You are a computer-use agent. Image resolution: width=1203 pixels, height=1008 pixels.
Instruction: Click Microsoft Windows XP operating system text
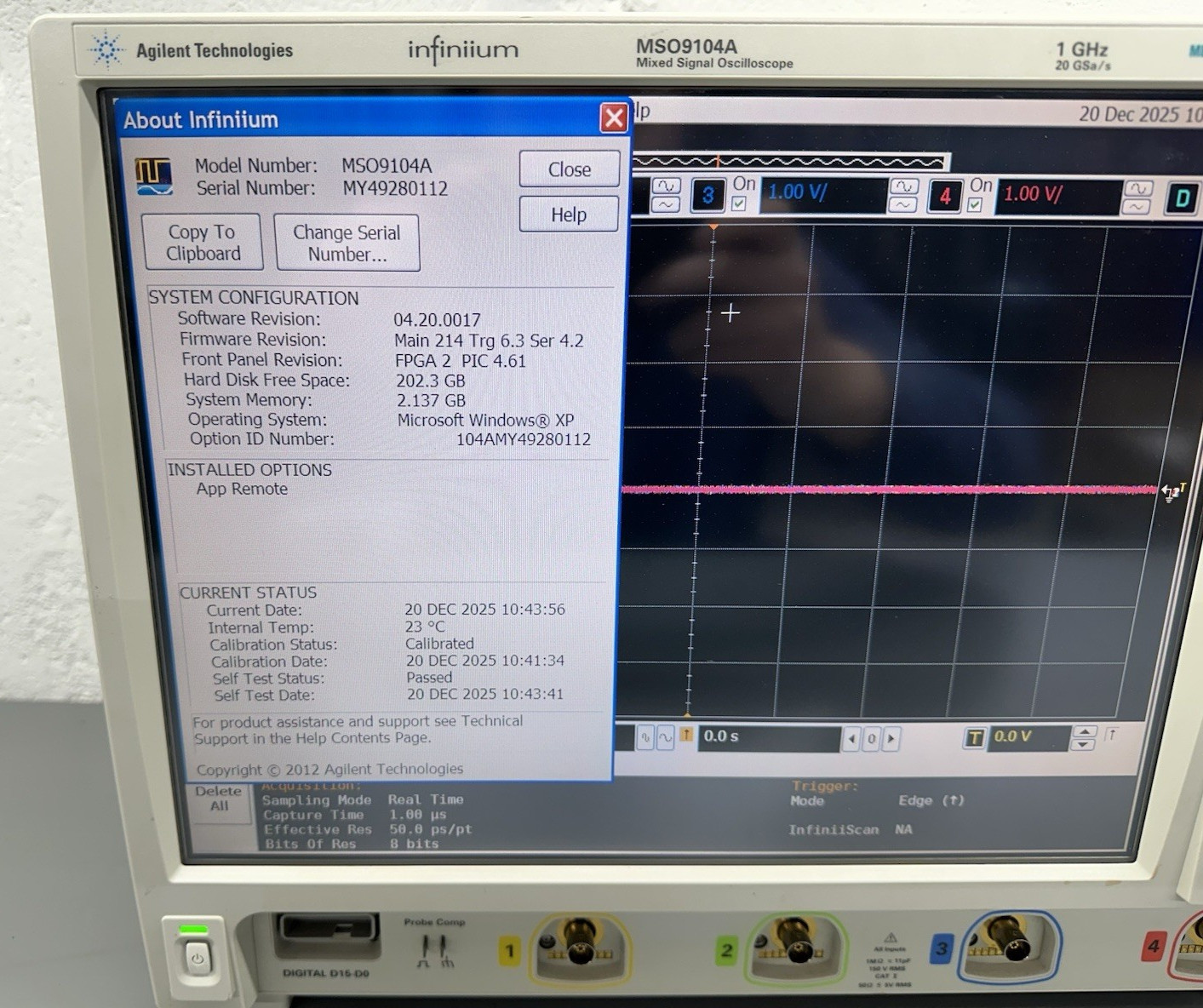pyautogui.click(x=485, y=420)
